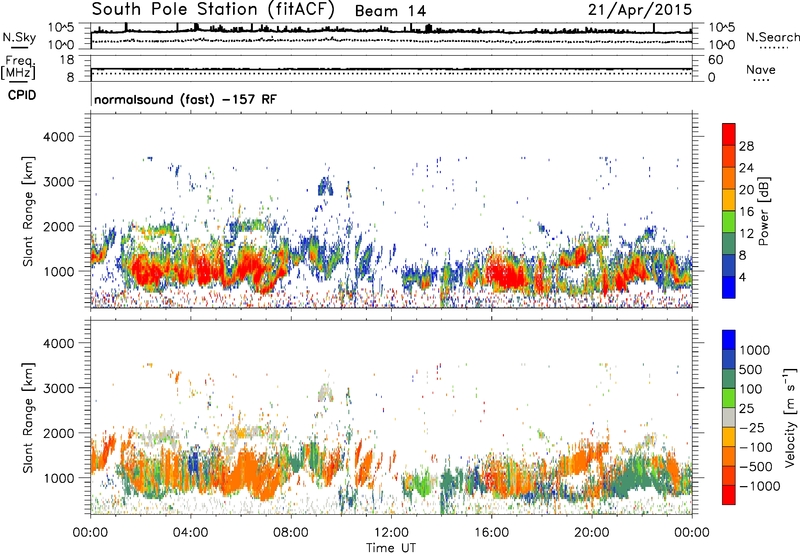Click the '12:00' time axis tick label
The width and height of the screenshot is (800, 554).
(391, 533)
